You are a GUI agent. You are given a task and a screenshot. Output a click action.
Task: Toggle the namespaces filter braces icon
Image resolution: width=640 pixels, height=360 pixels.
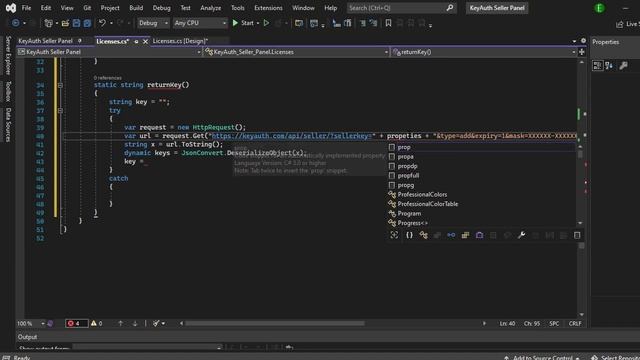[x=409, y=235]
